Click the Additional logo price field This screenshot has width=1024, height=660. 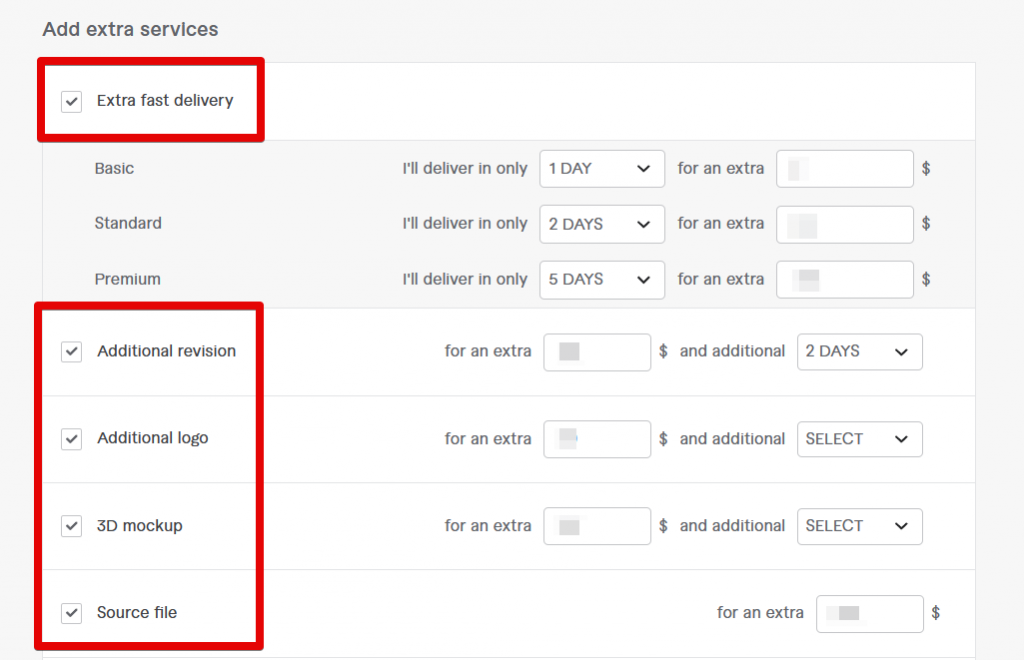click(596, 439)
